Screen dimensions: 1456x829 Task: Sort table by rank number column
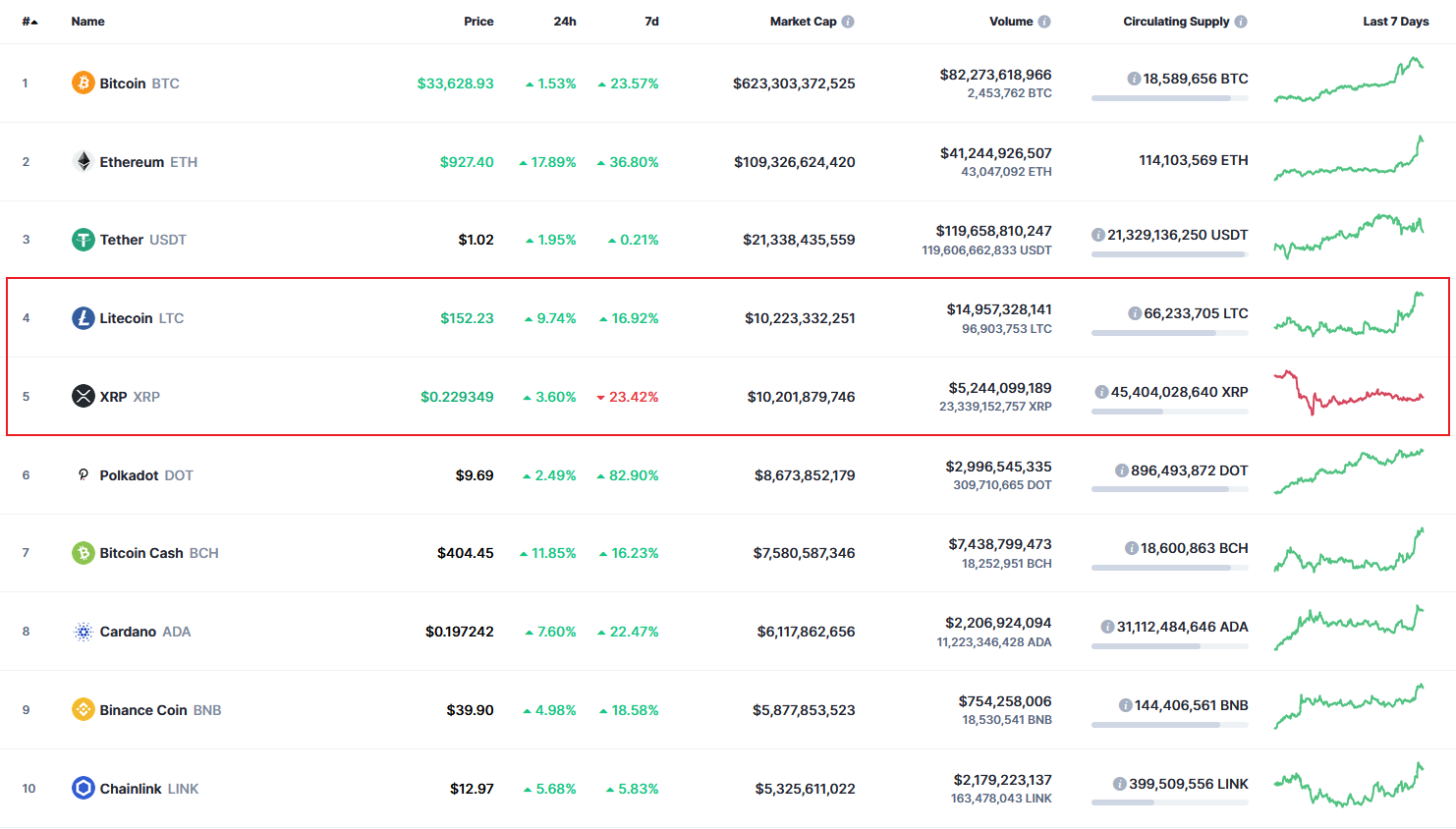tap(30, 22)
